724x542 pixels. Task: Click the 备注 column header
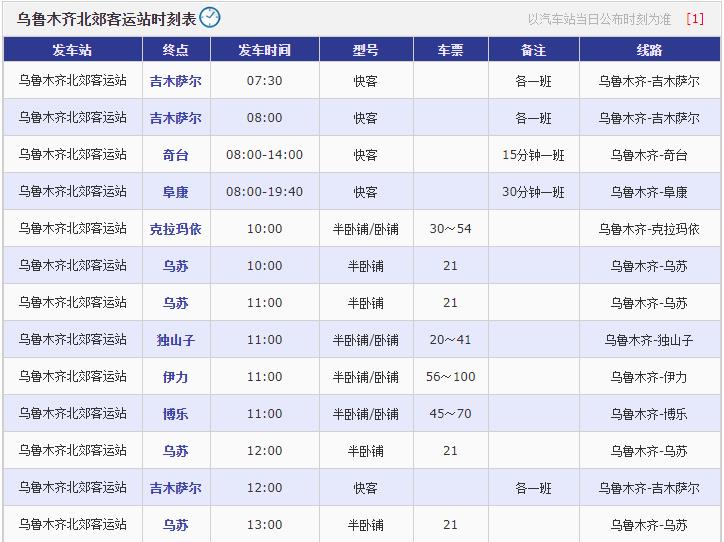[x=533, y=49]
